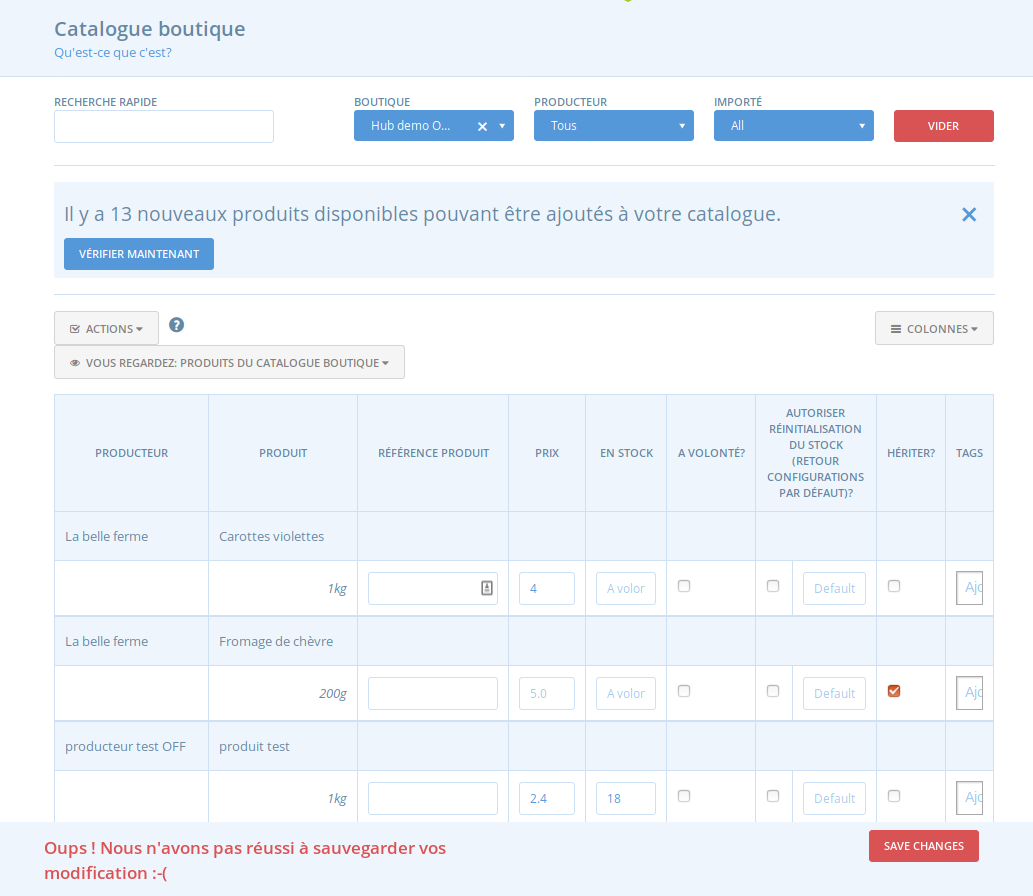Click the A volonté? column header

(x=711, y=453)
